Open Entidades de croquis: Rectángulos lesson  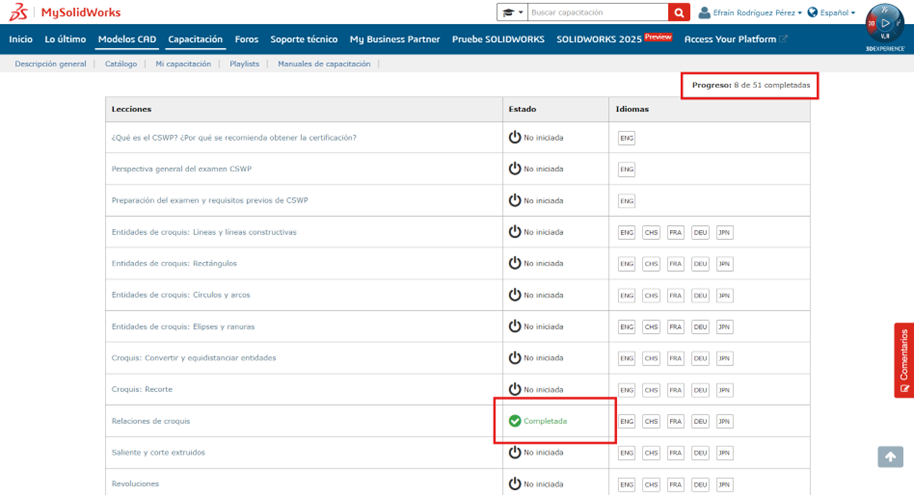point(174,264)
